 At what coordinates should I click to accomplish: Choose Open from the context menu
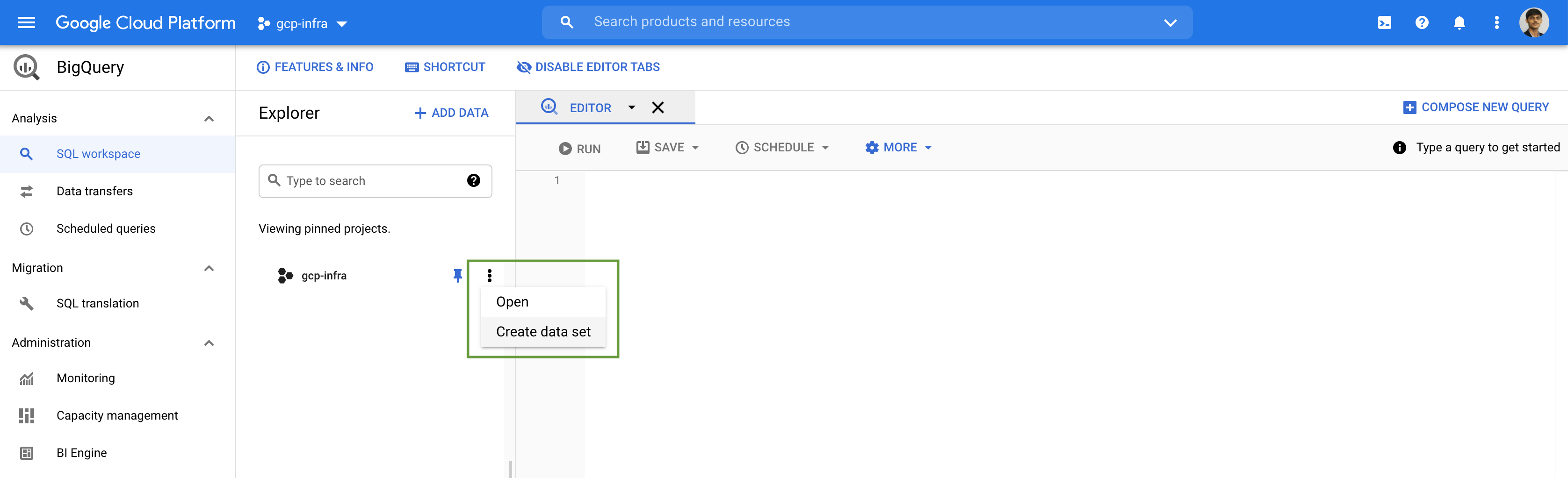[543, 302]
